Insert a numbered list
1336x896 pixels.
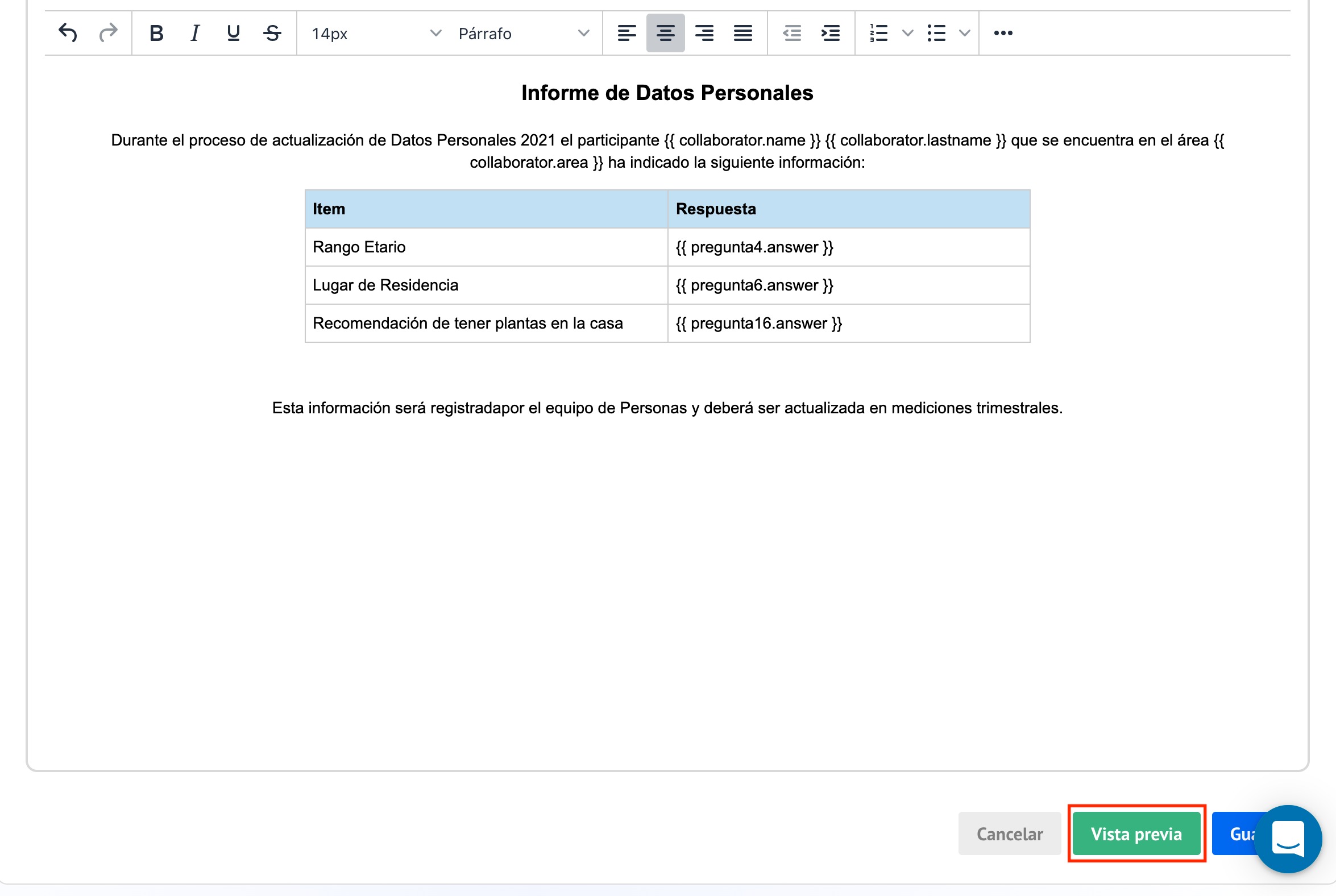pyautogui.click(x=879, y=33)
